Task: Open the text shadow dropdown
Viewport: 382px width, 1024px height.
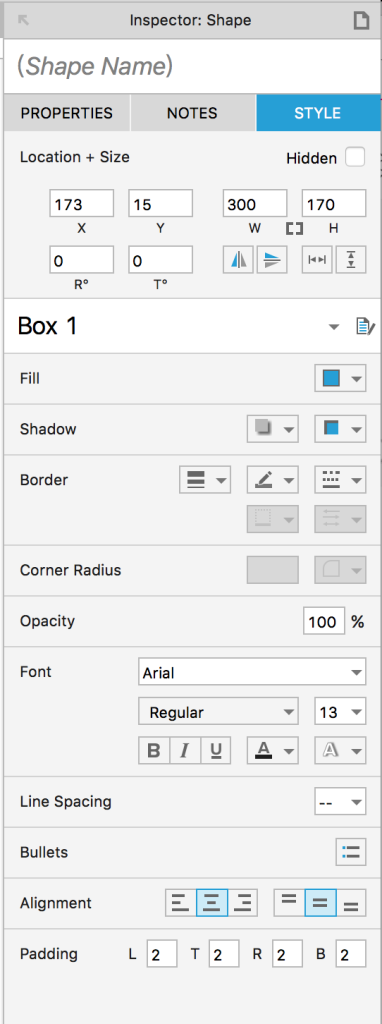Action: coord(340,750)
